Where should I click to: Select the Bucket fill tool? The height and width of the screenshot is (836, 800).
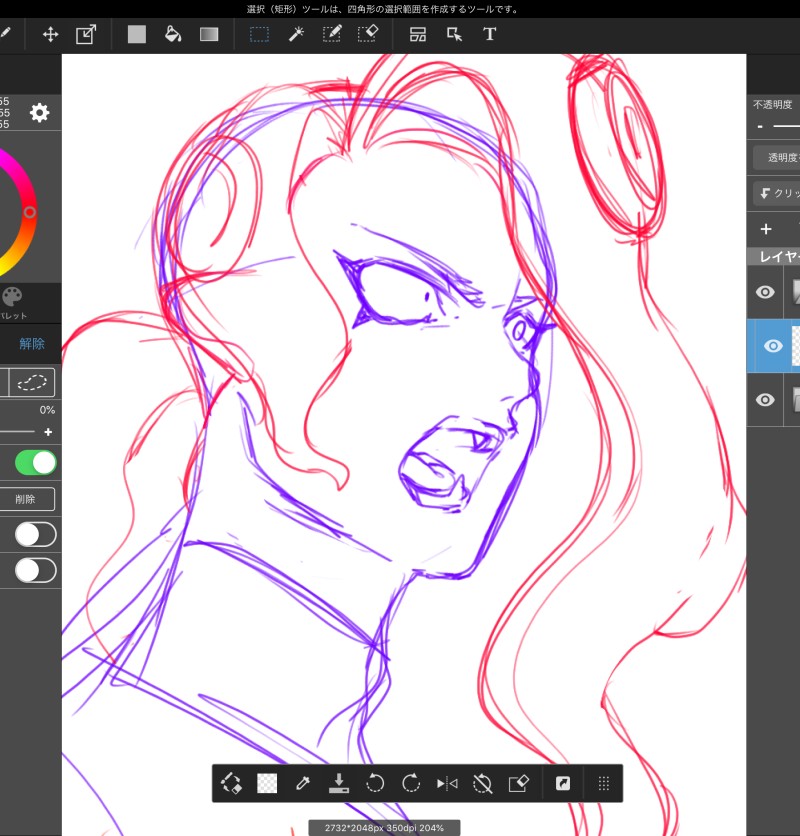[x=173, y=35]
